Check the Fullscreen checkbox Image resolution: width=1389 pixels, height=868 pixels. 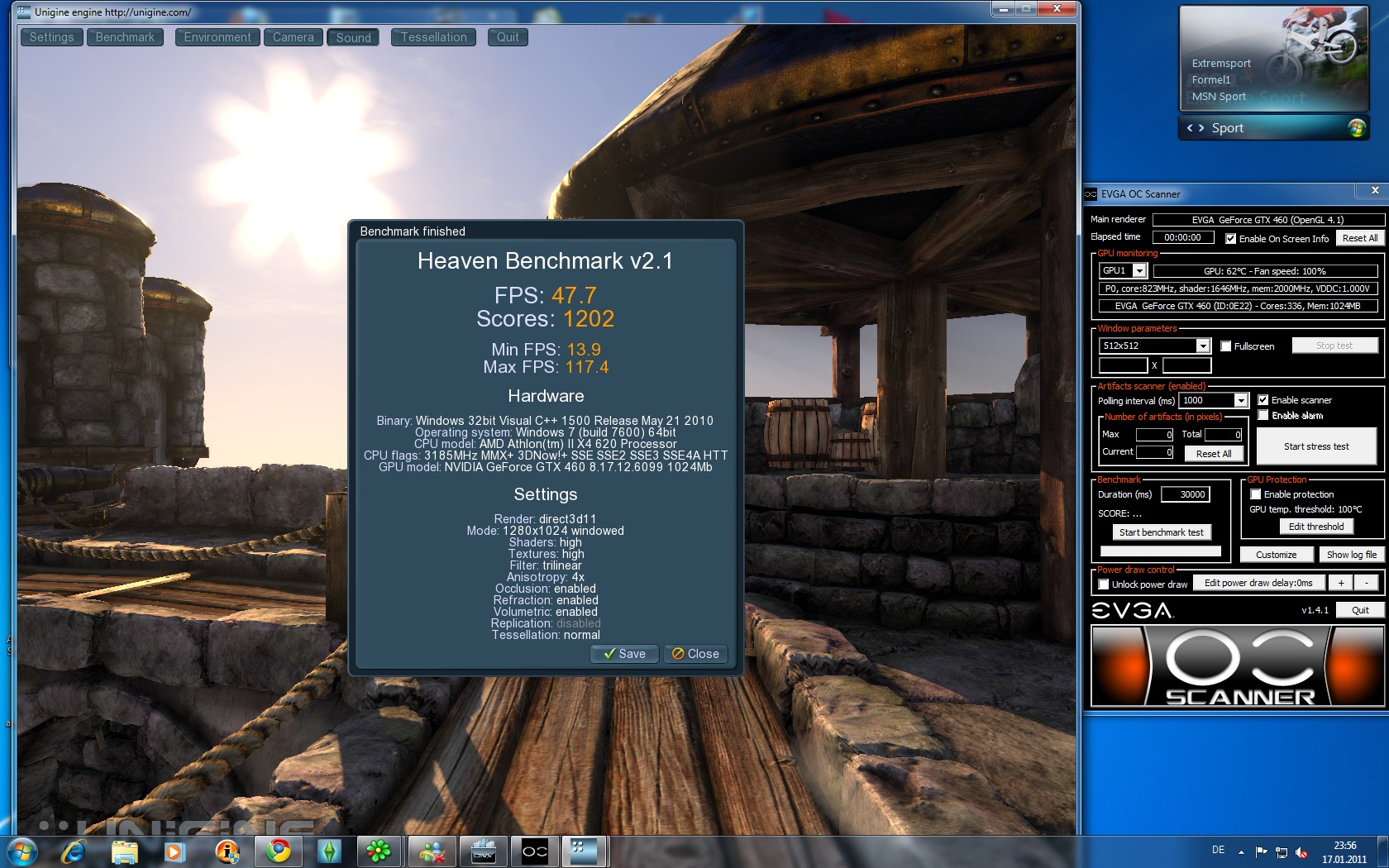point(1226,346)
